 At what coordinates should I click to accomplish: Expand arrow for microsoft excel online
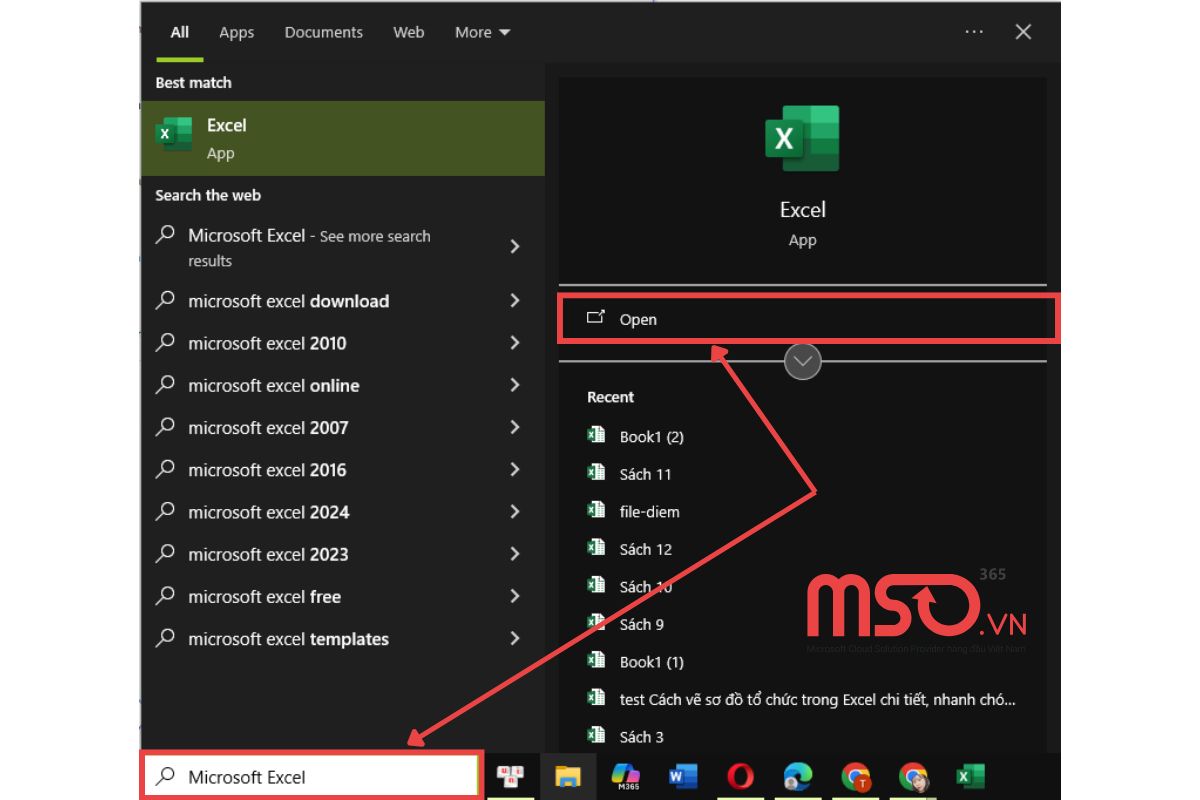point(515,385)
